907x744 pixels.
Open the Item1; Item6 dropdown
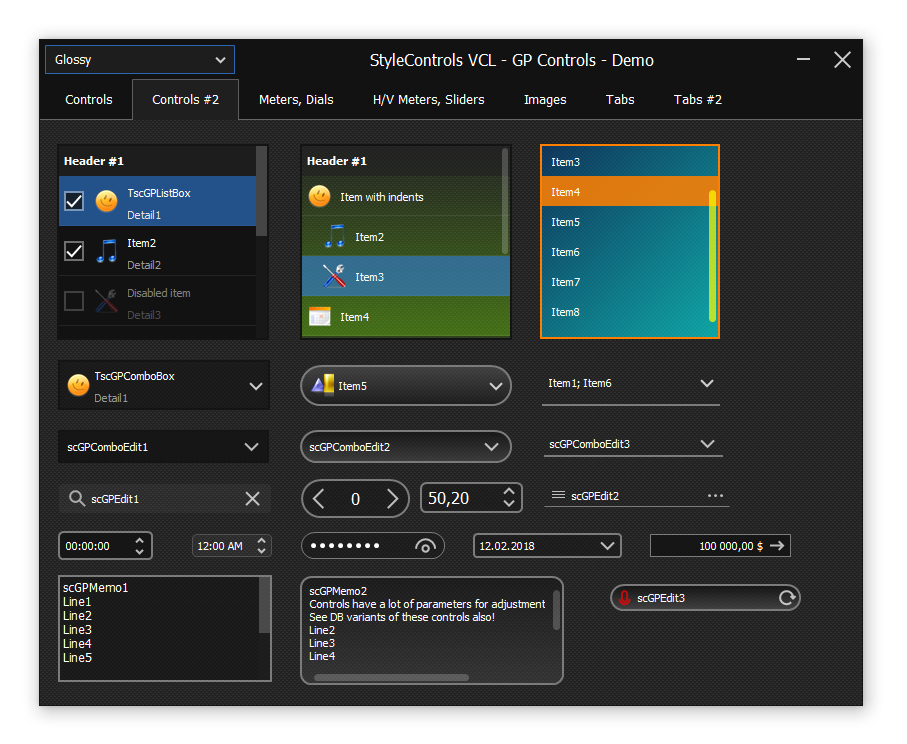[707, 383]
